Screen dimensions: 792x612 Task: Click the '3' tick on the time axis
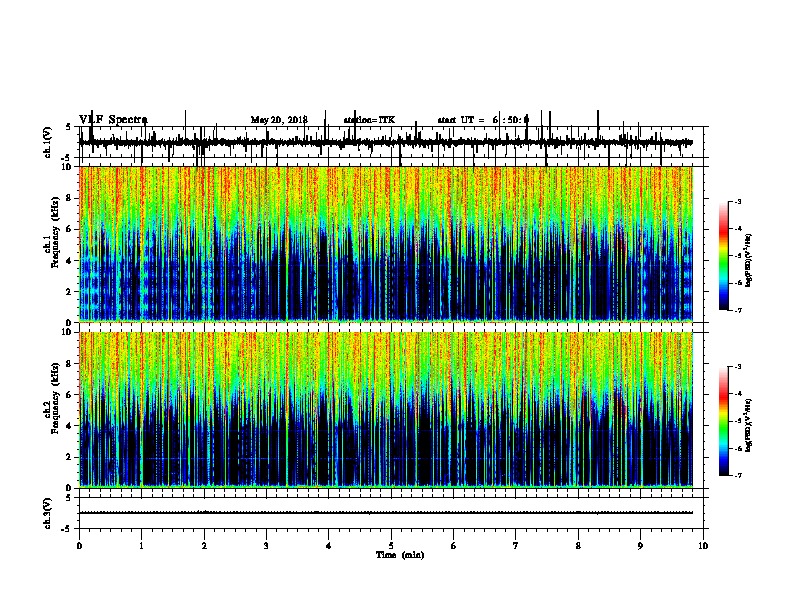[266, 546]
